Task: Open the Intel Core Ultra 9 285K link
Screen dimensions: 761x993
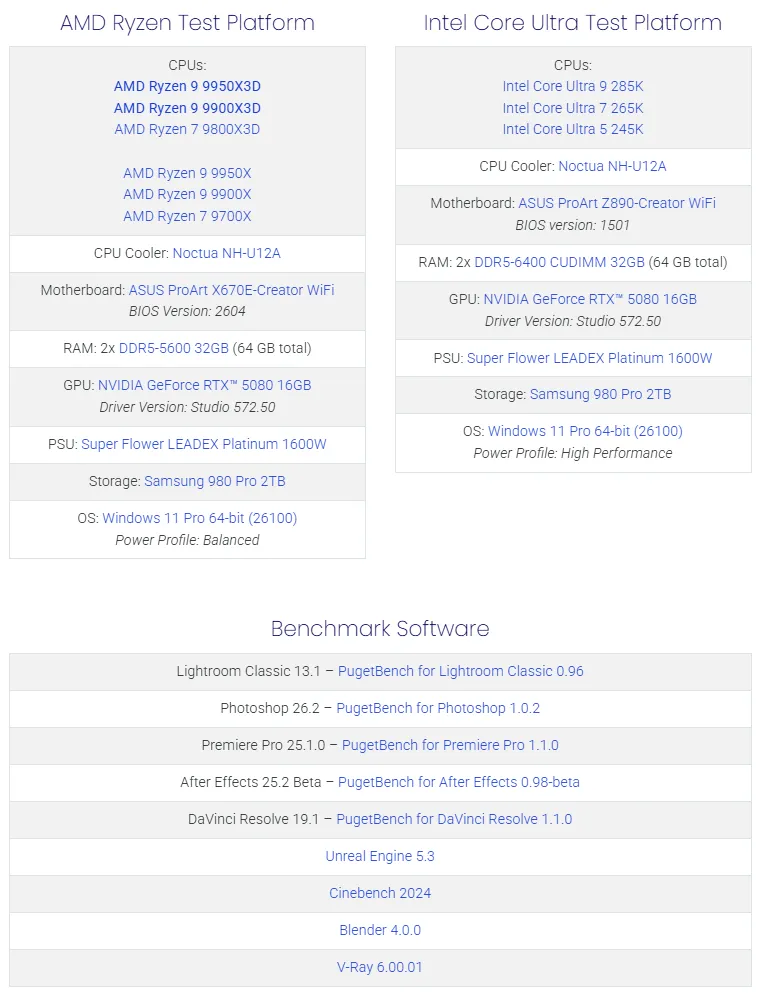Action: coord(573,86)
